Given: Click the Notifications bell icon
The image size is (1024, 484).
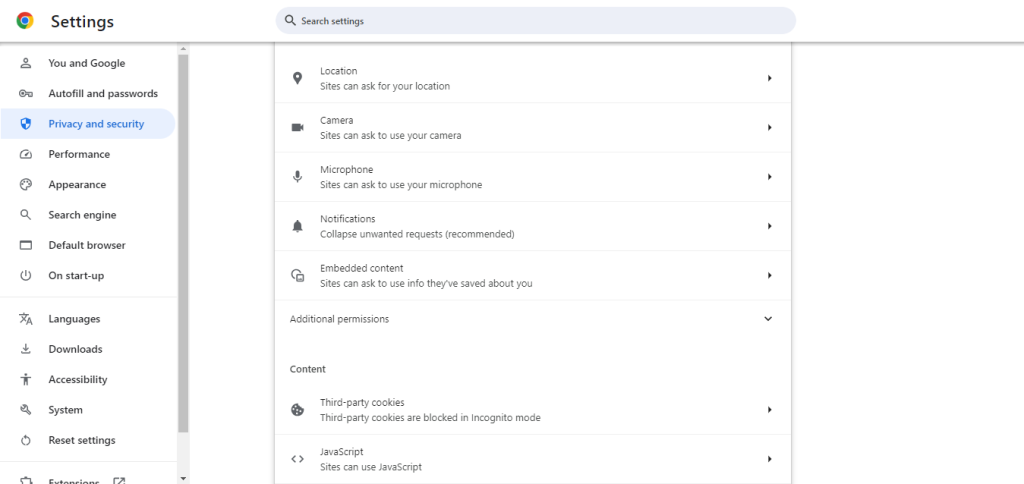Looking at the screenshot, I should 297,226.
